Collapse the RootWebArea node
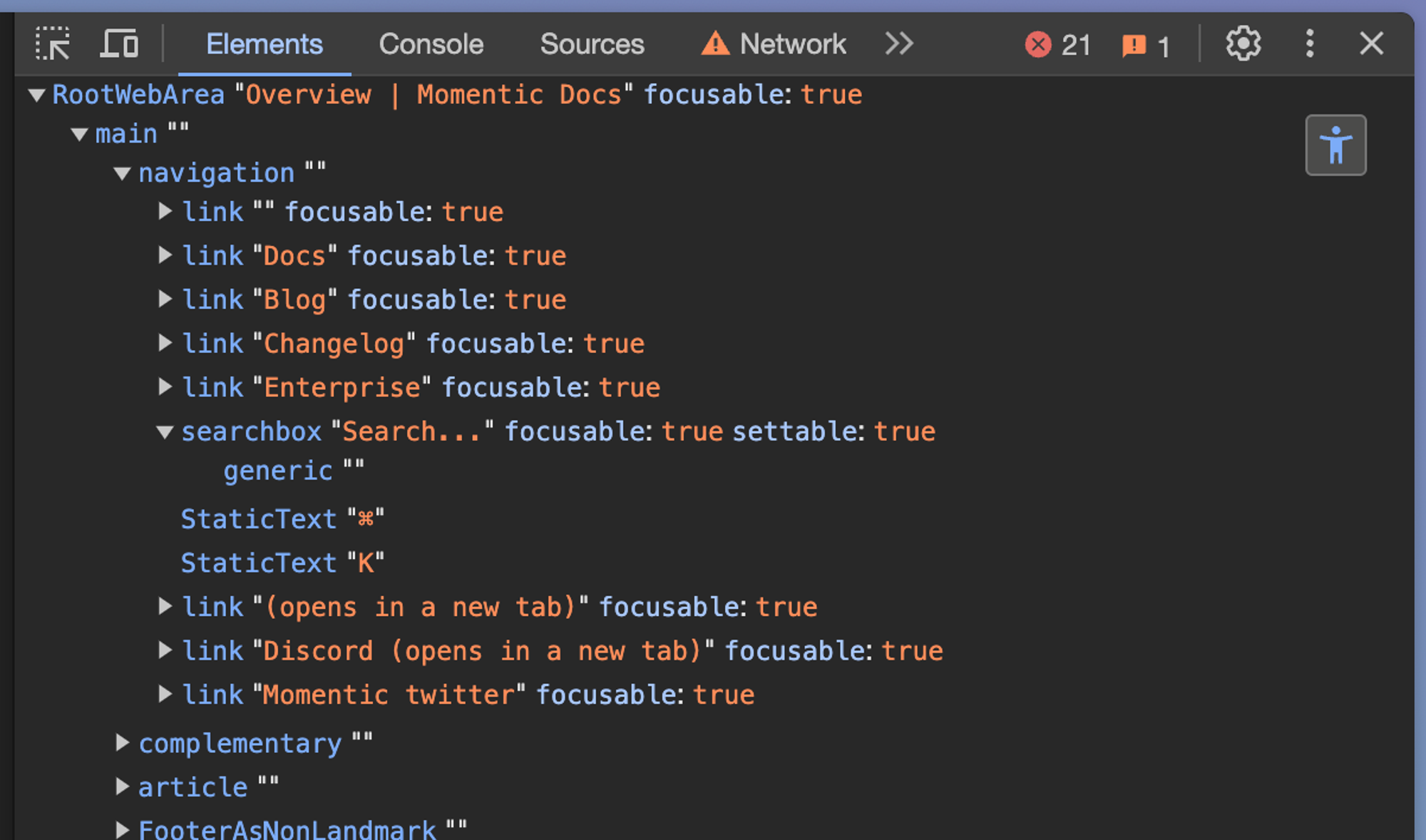This screenshot has height=840, width=1426. click(37, 95)
